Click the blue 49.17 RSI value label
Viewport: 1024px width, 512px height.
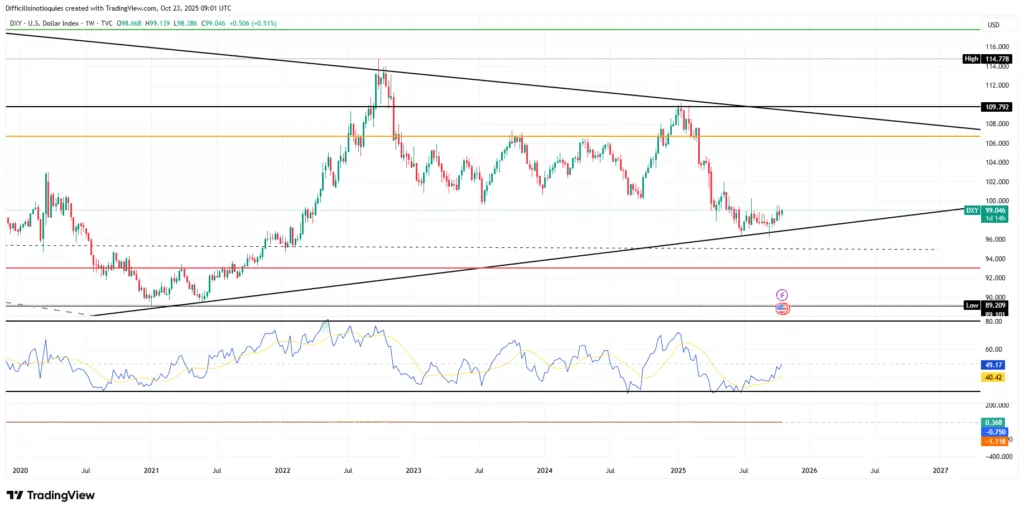point(994,365)
